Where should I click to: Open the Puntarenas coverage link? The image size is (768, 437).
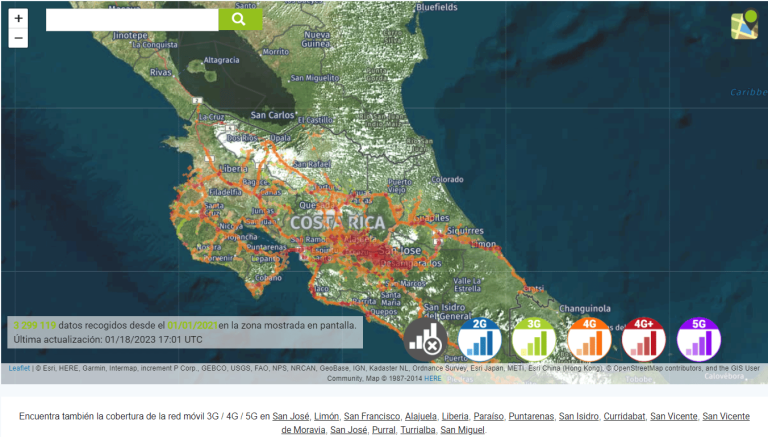point(531,416)
